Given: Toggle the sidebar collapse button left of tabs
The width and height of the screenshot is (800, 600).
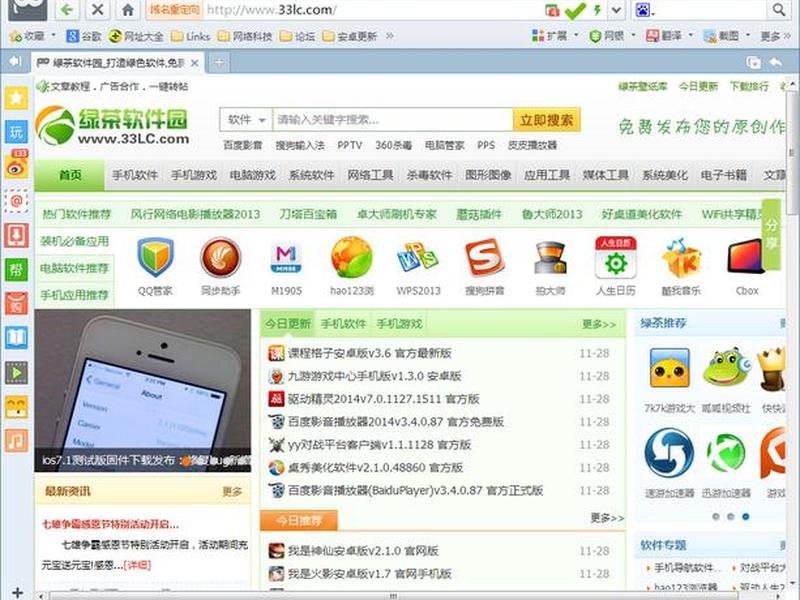Looking at the screenshot, I should pos(15,62).
